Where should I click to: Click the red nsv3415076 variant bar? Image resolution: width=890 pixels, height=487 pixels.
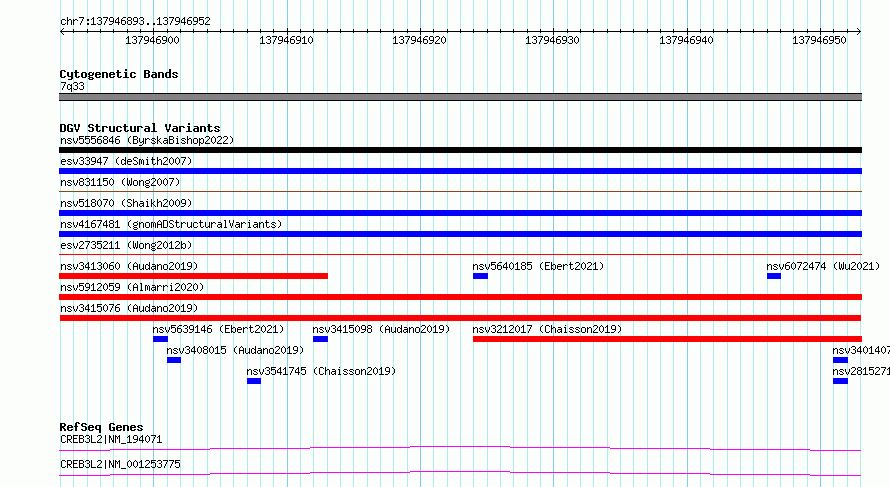[x=460, y=318]
